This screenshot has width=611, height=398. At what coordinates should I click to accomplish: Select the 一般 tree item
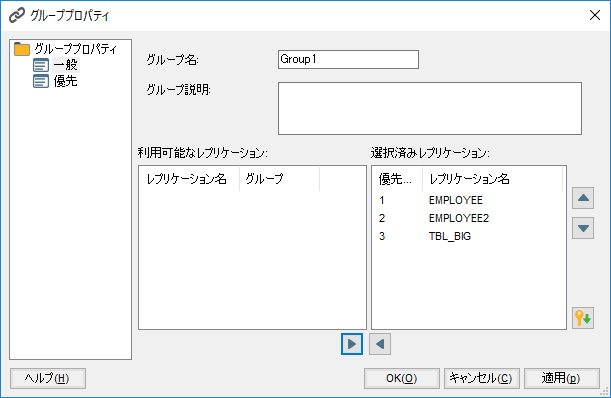click(65, 65)
